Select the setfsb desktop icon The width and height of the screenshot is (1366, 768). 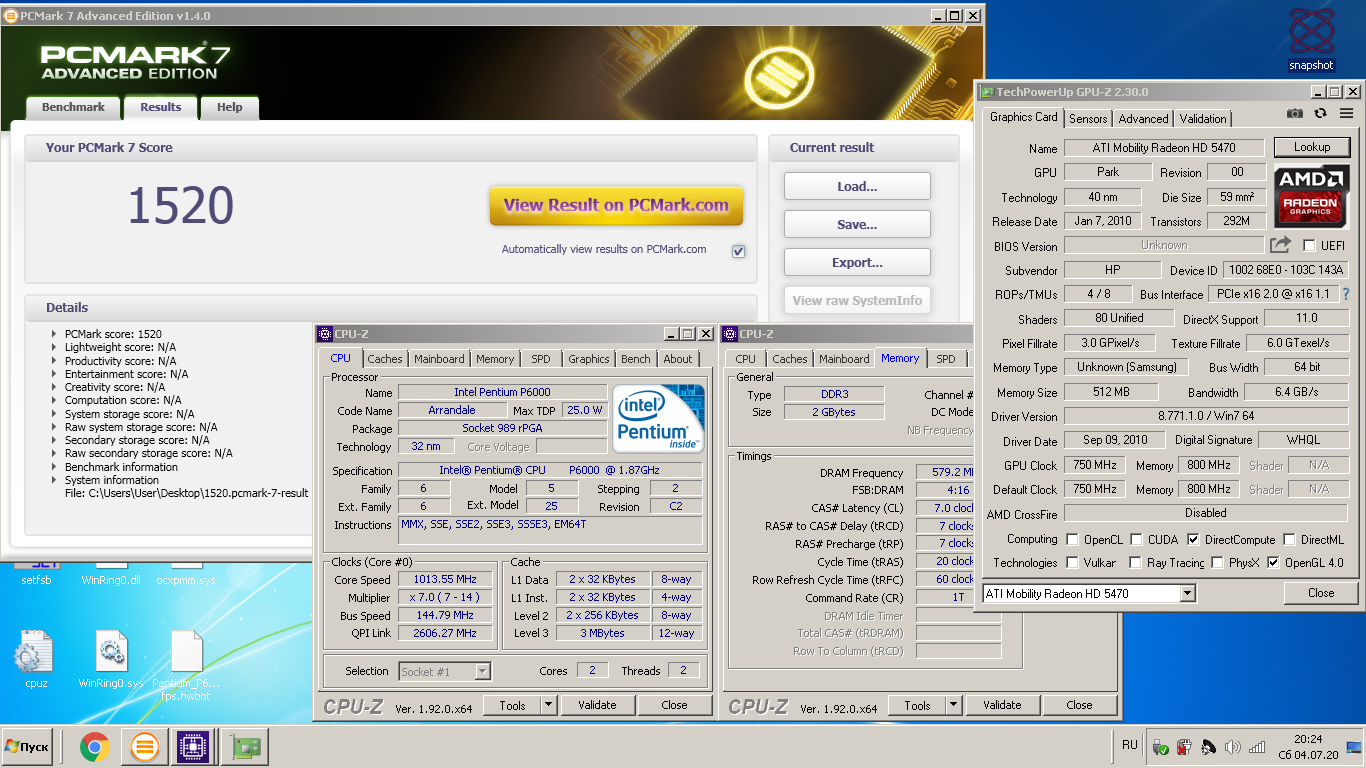click(x=36, y=574)
